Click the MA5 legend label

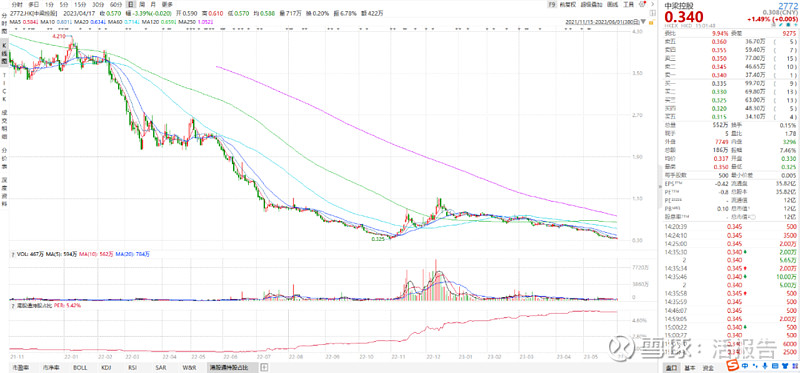click(15, 22)
